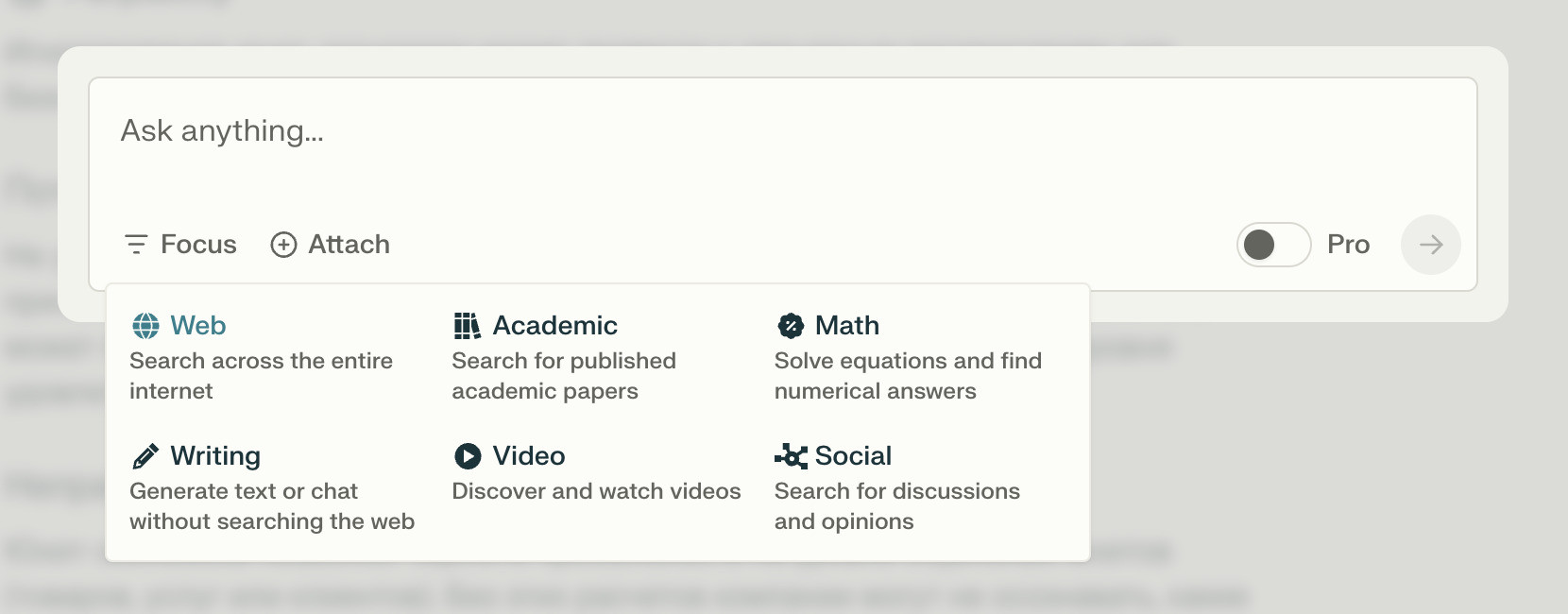Click the Social network nodes icon
The image size is (1568, 614).
coord(791,456)
